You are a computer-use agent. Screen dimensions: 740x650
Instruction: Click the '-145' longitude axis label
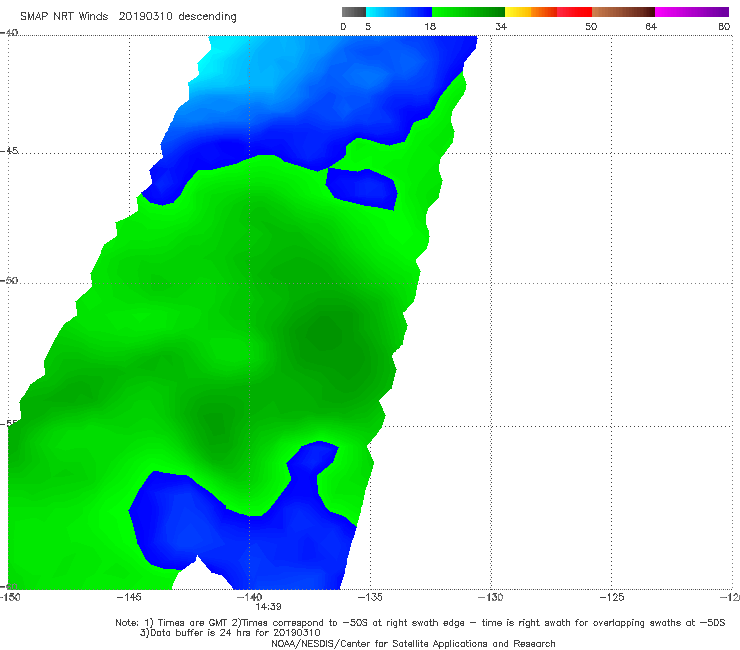click(129, 597)
